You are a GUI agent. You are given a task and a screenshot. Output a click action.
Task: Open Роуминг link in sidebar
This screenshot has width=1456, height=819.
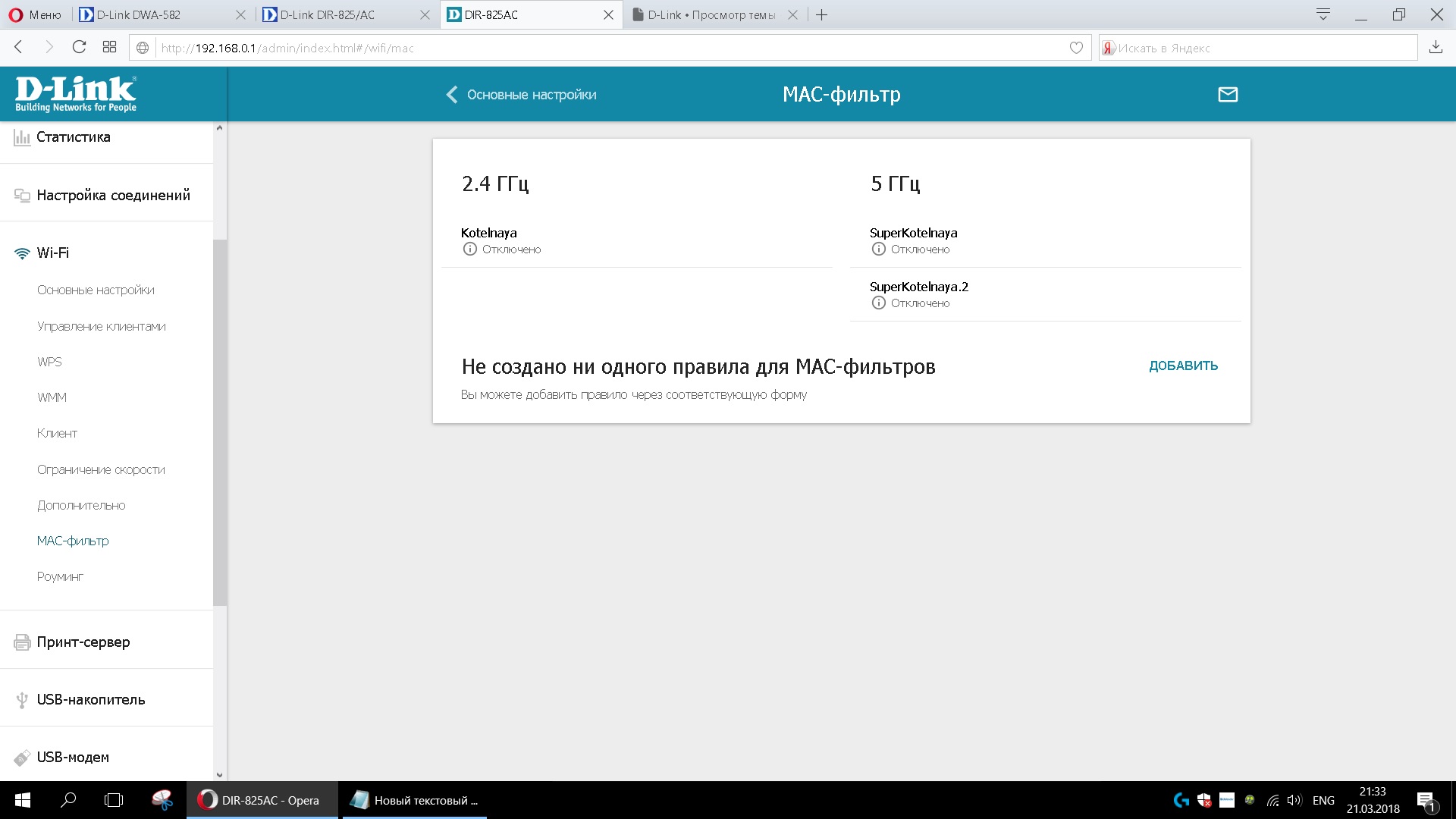pos(60,576)
